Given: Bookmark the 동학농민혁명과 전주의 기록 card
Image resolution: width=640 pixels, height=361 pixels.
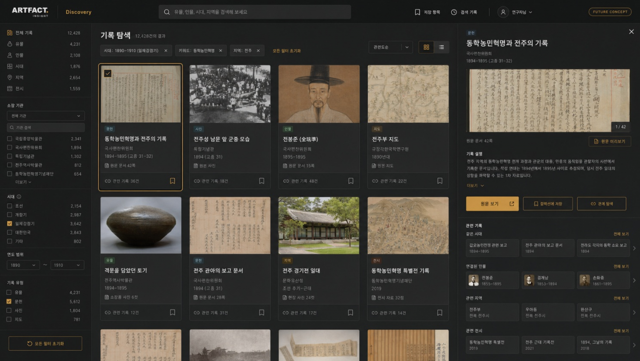Looking at the screenshot, I should [172, 181].
